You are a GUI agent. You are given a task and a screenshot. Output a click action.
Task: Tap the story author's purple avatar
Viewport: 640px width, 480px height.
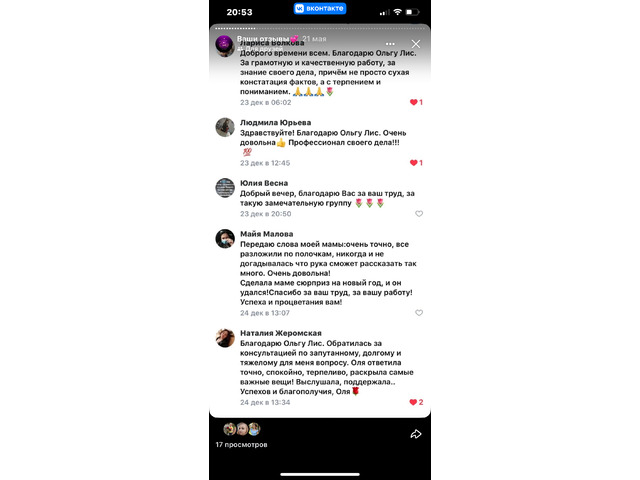tap(224, 44)
